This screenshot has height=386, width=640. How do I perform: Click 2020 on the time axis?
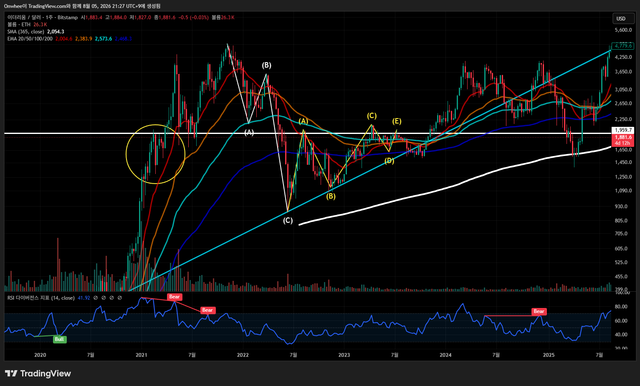click(x=40, y=355)
